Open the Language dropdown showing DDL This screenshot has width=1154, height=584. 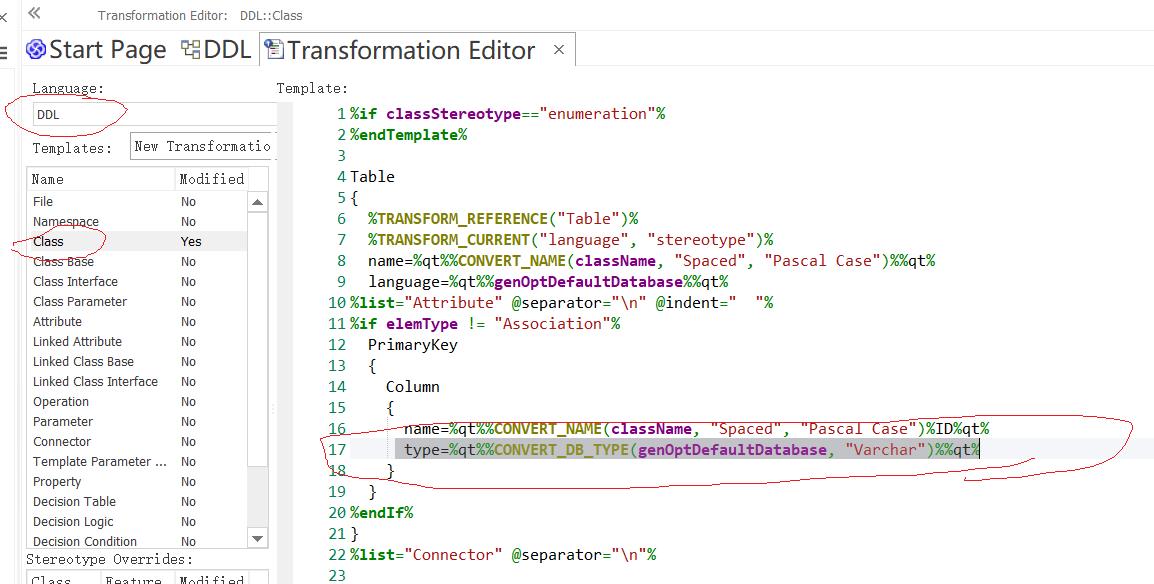[x=155, y=115]
